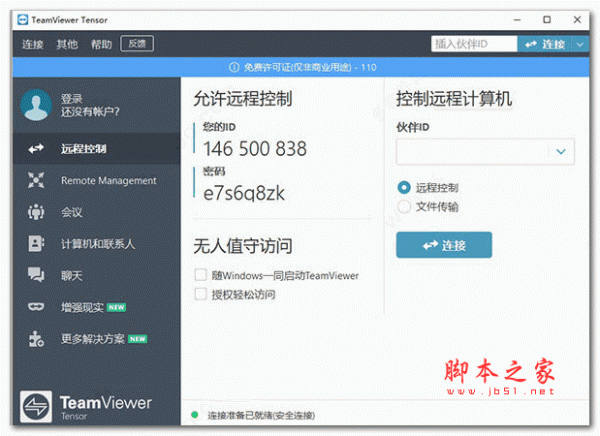Click the 会议 meeting icon
Image resolution: width=600 pixels, height=436 pixels.
click(36, 212)
